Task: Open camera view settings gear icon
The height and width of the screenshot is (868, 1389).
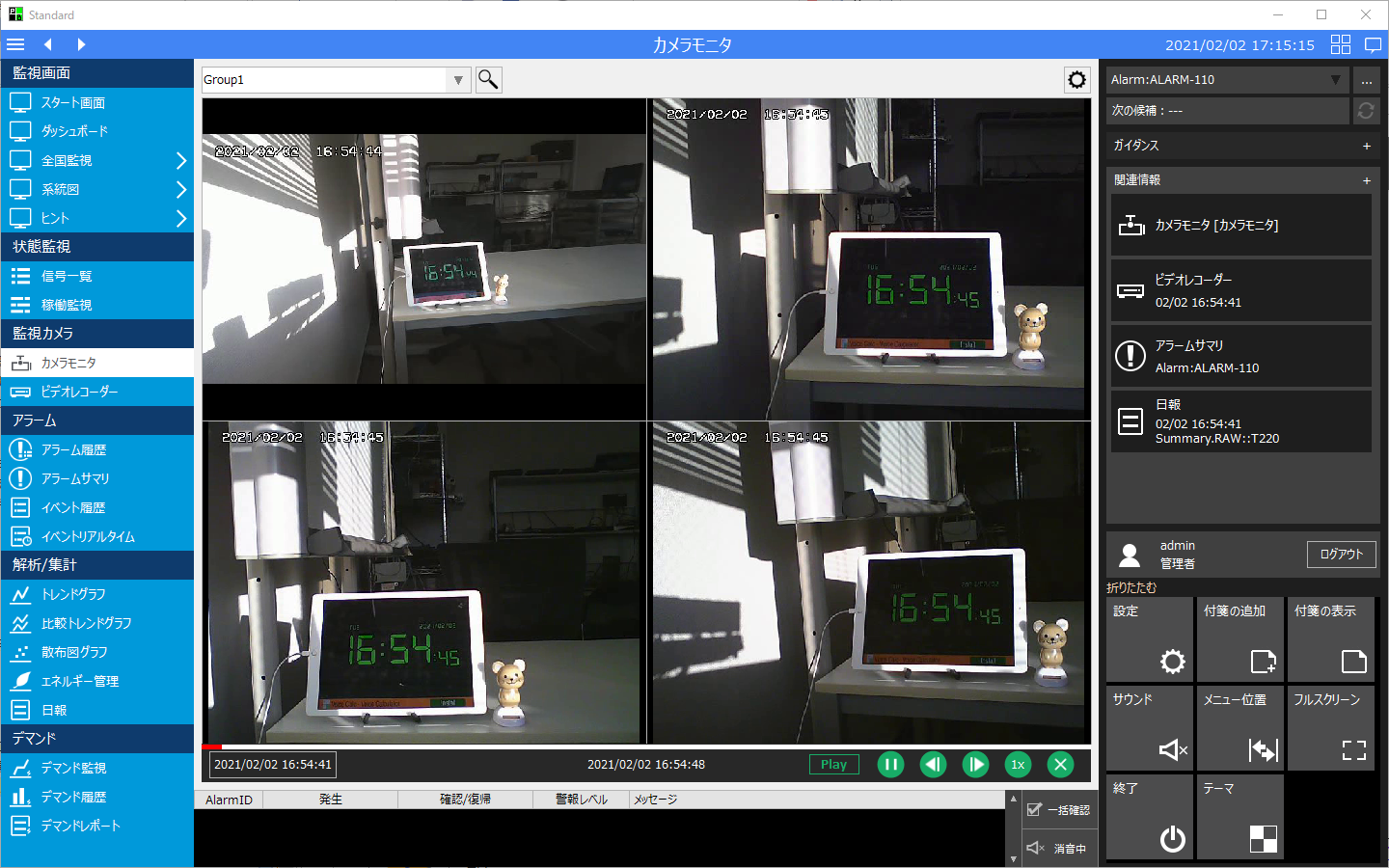Action: point(1076,80)
